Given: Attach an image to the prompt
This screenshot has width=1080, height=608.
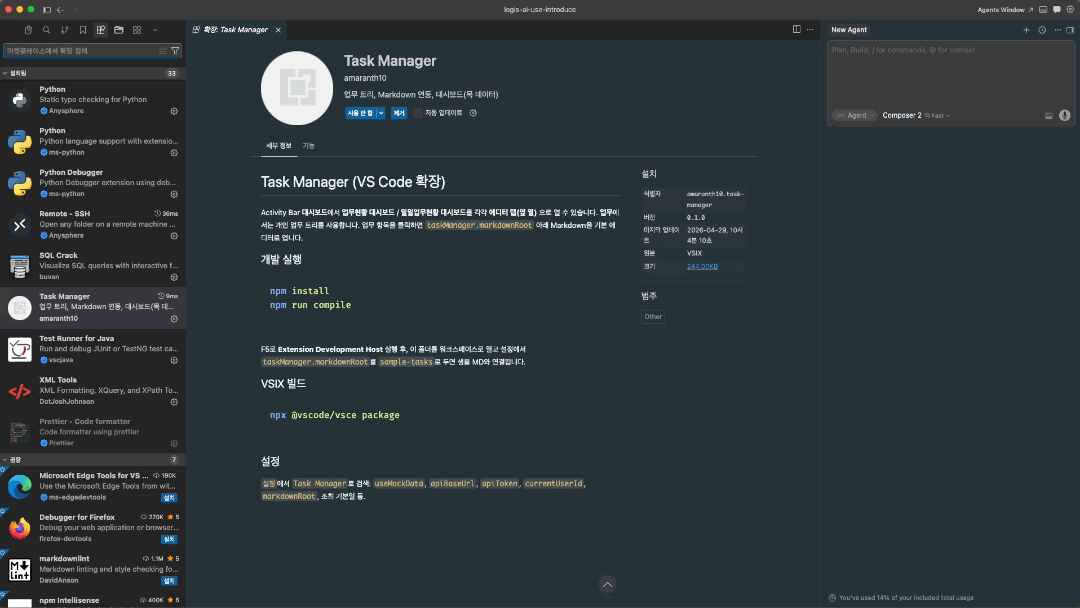Looking at the screenshot, I should point(1049,116).
